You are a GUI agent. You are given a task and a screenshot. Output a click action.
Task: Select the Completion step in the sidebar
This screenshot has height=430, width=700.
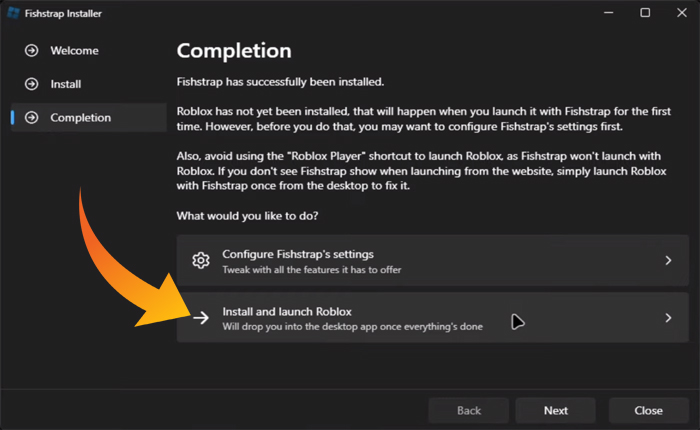[81, 118]
